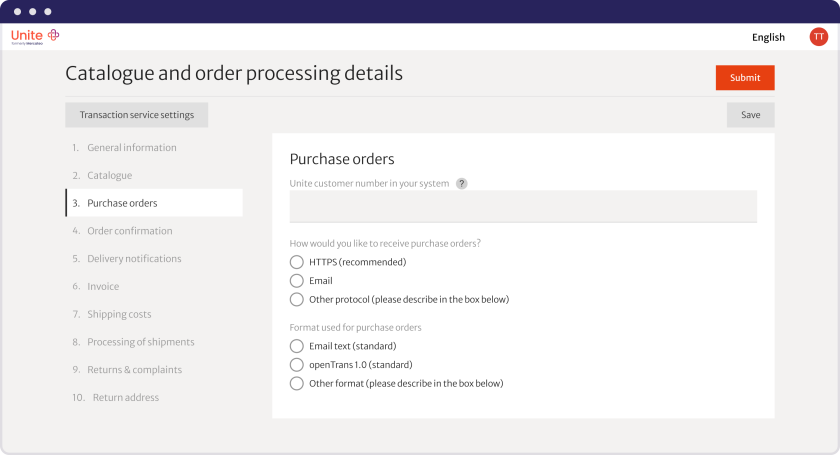Open Delivery notifications section

coord(134,259)
